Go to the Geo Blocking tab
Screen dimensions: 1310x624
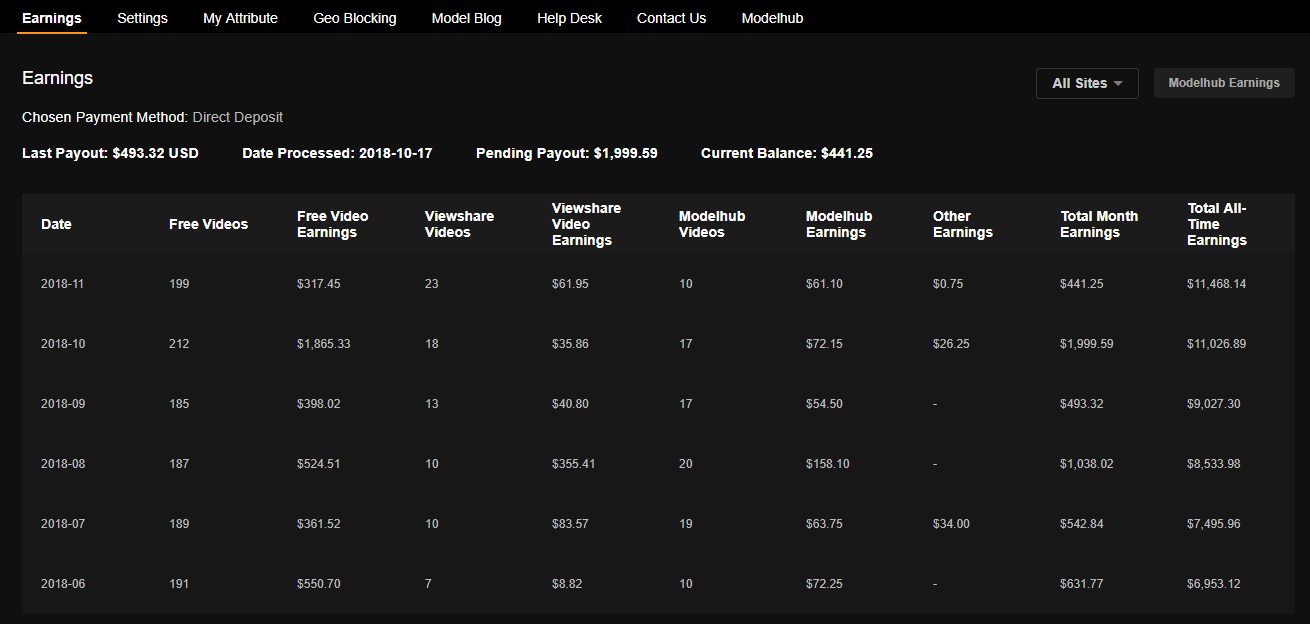coord(354,18)
